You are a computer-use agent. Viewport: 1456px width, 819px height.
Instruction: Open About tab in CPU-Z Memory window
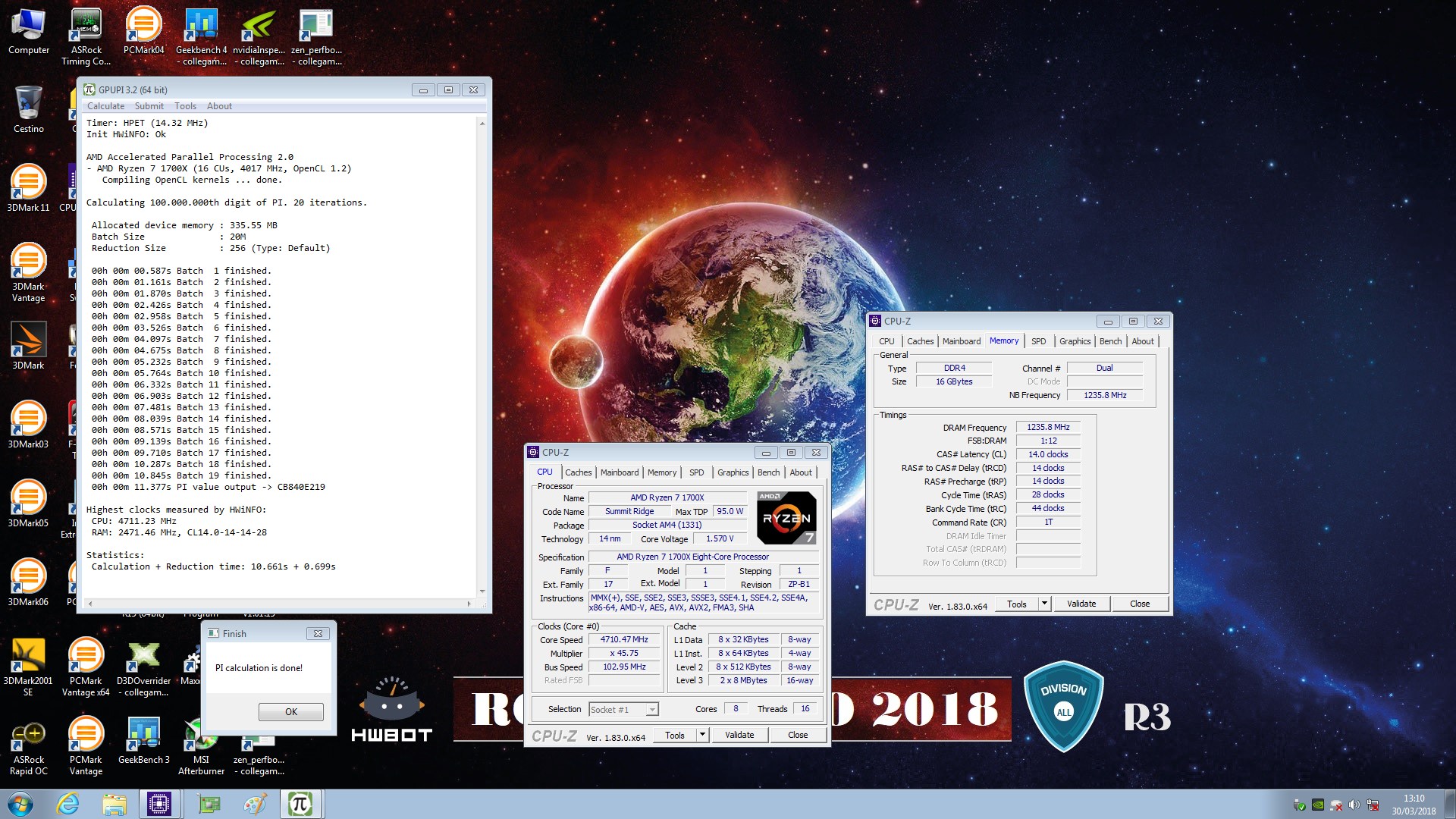tap(1143, 341)
